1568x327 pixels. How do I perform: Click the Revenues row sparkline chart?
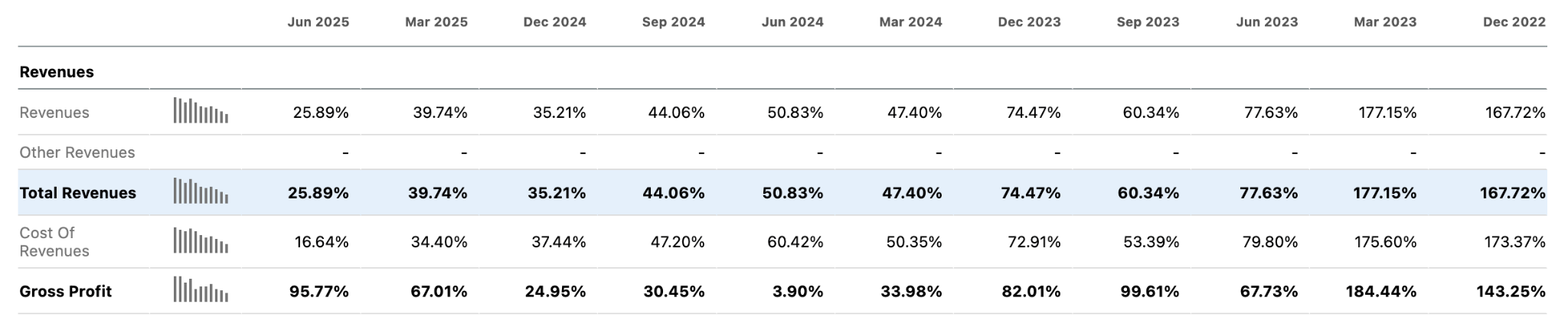201,111
